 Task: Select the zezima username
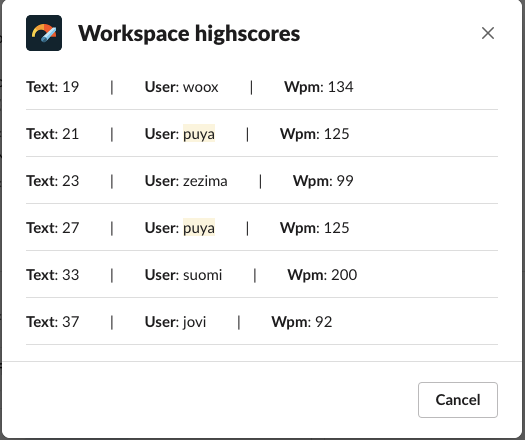[205, 181]
